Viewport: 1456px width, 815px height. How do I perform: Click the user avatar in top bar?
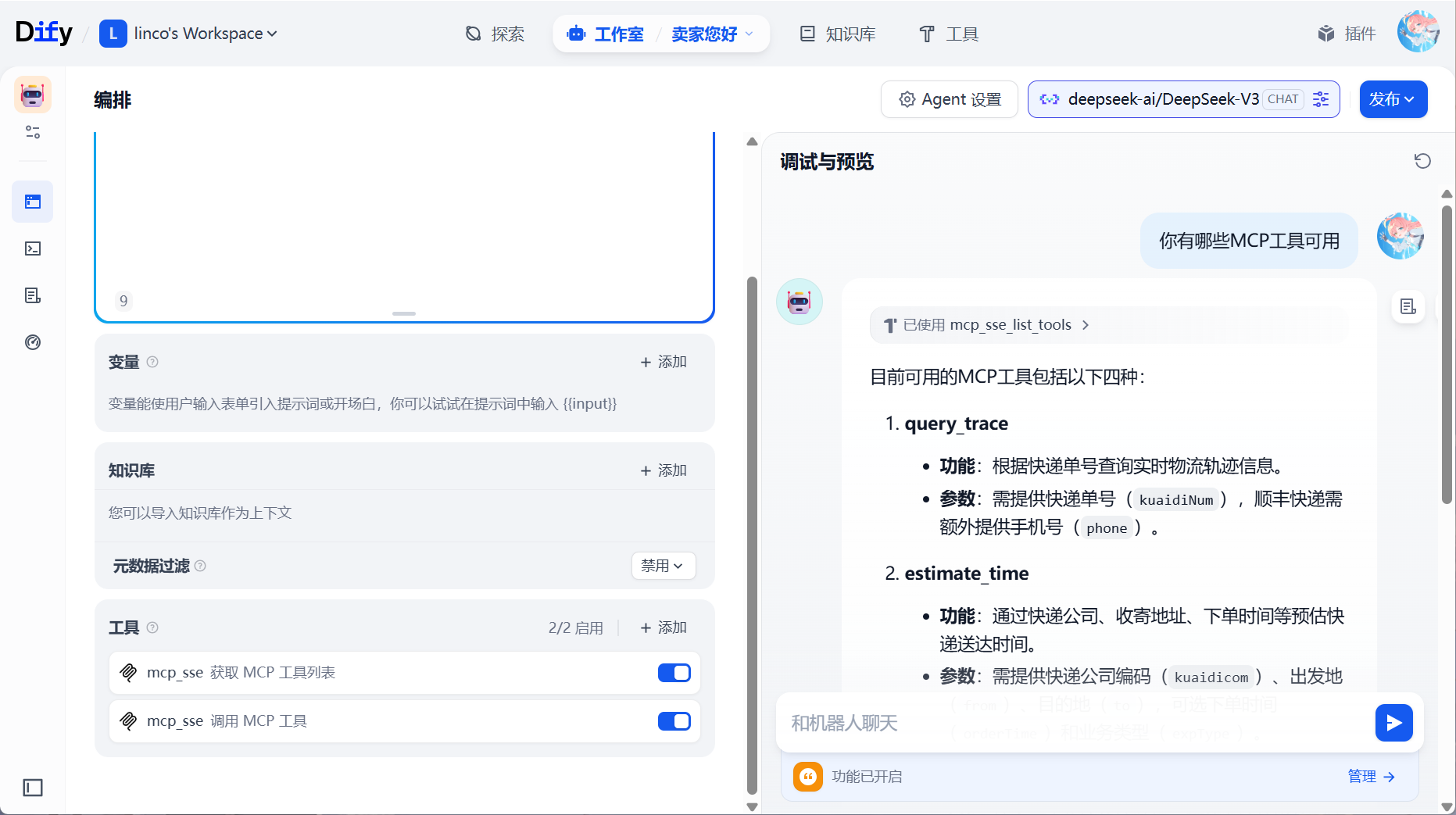[1418, 32]
